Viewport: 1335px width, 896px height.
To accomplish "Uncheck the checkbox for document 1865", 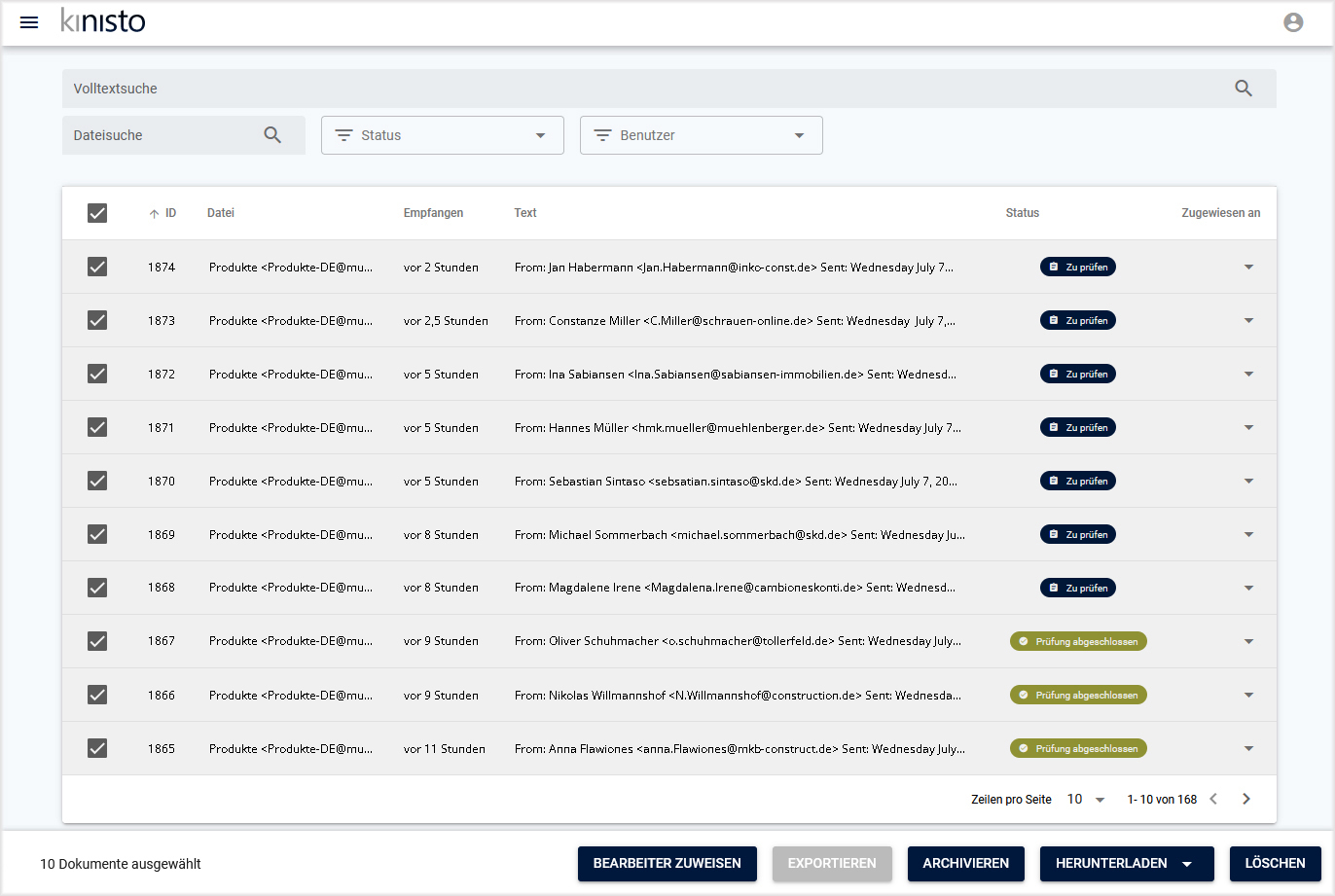I will tap(97, 748).
